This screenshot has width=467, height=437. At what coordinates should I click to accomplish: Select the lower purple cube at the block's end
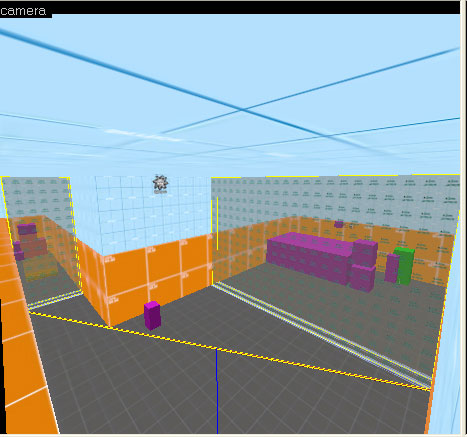pos(362,278)
